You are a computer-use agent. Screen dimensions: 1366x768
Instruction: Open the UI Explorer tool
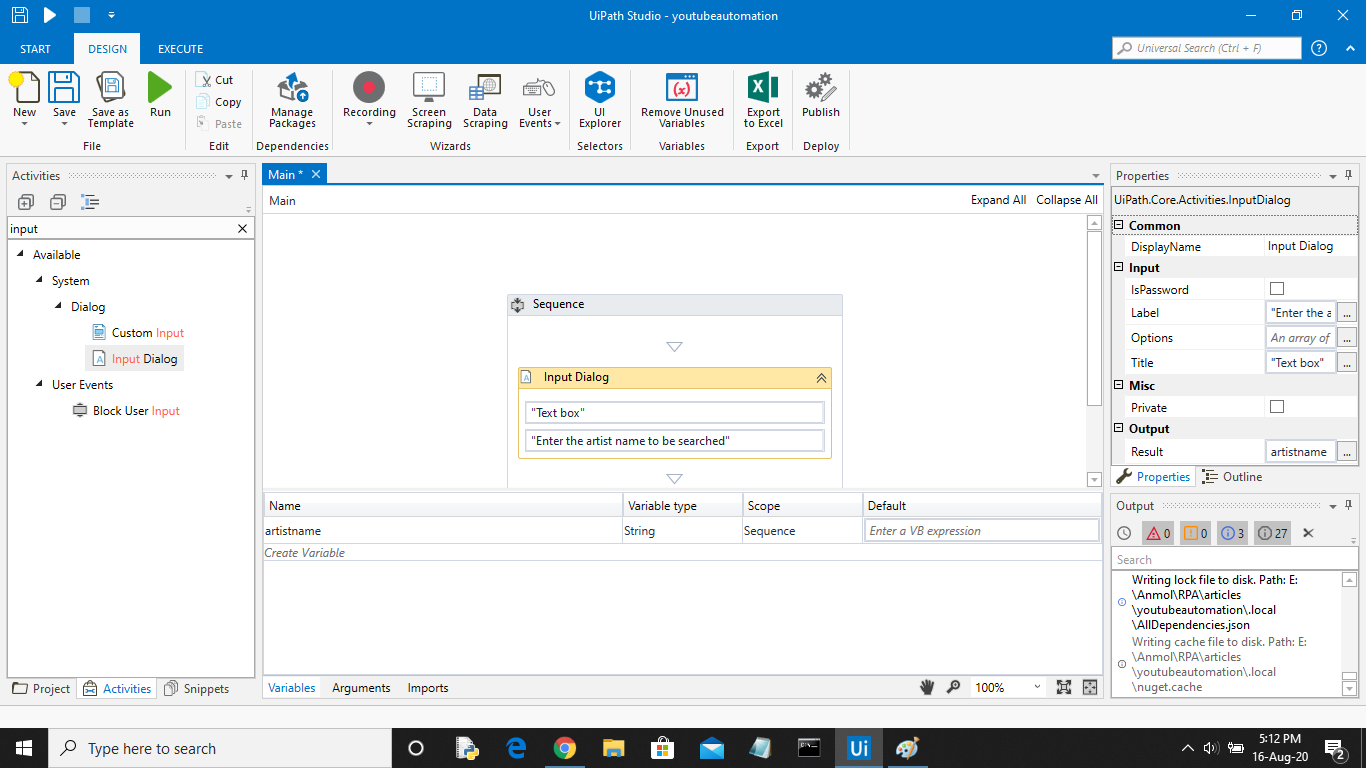click(599, 100)
